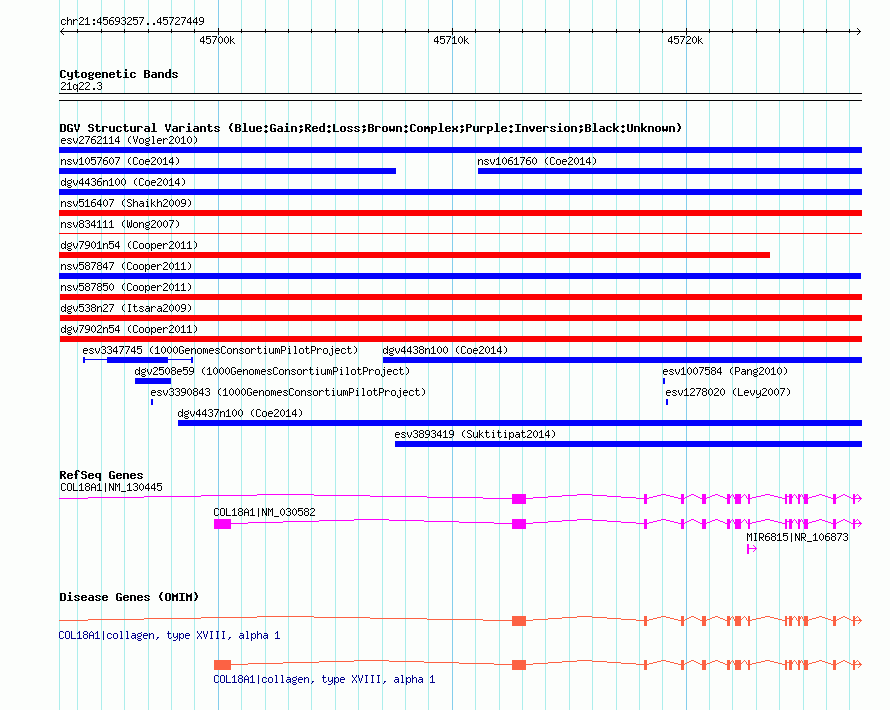Select the esv3347745 blue feature glyph
The height and width of the screenshot is (710, 890).
tap(138, 360)
